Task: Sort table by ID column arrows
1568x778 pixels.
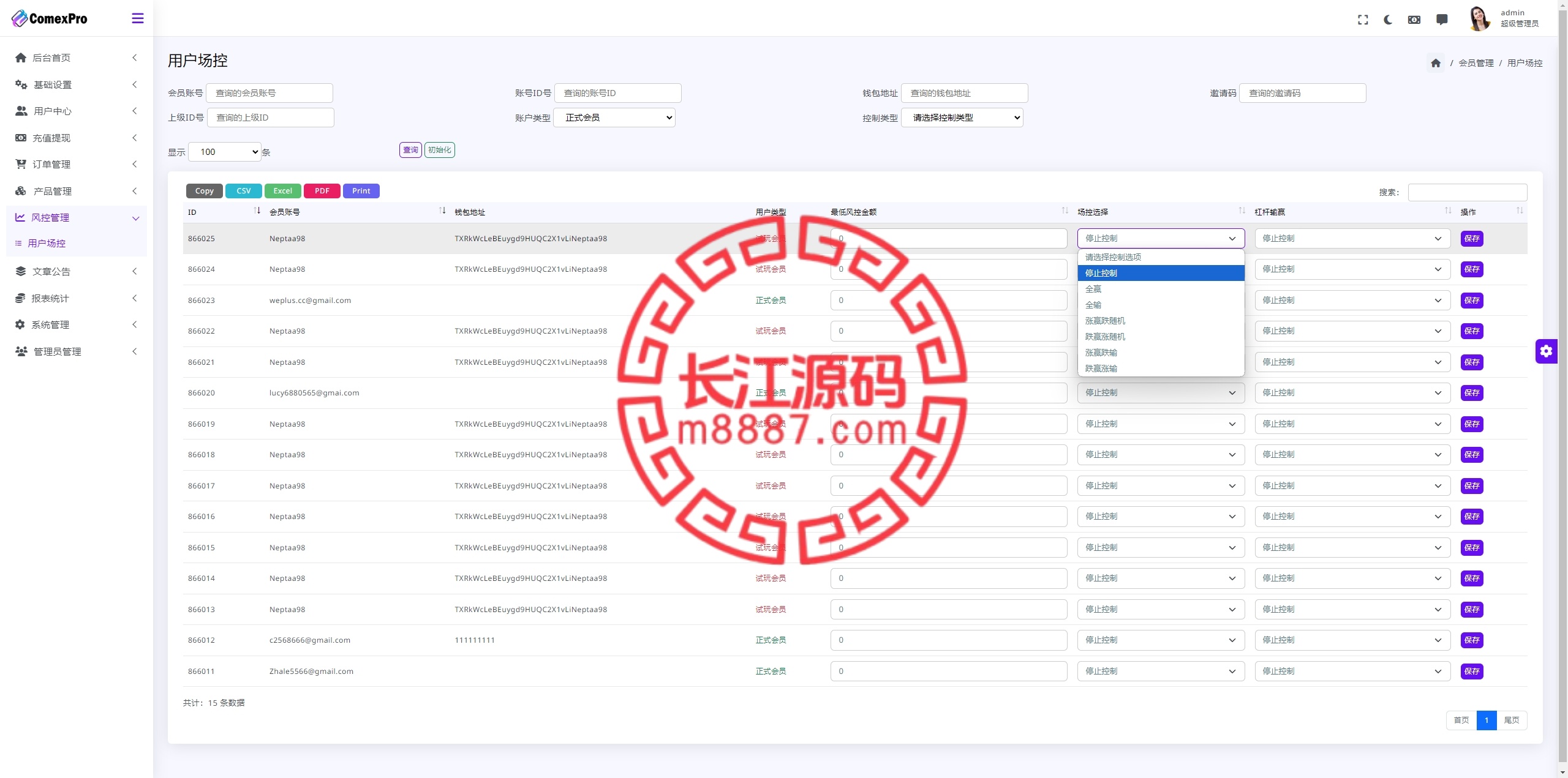Action: click(x=257, y=211)
